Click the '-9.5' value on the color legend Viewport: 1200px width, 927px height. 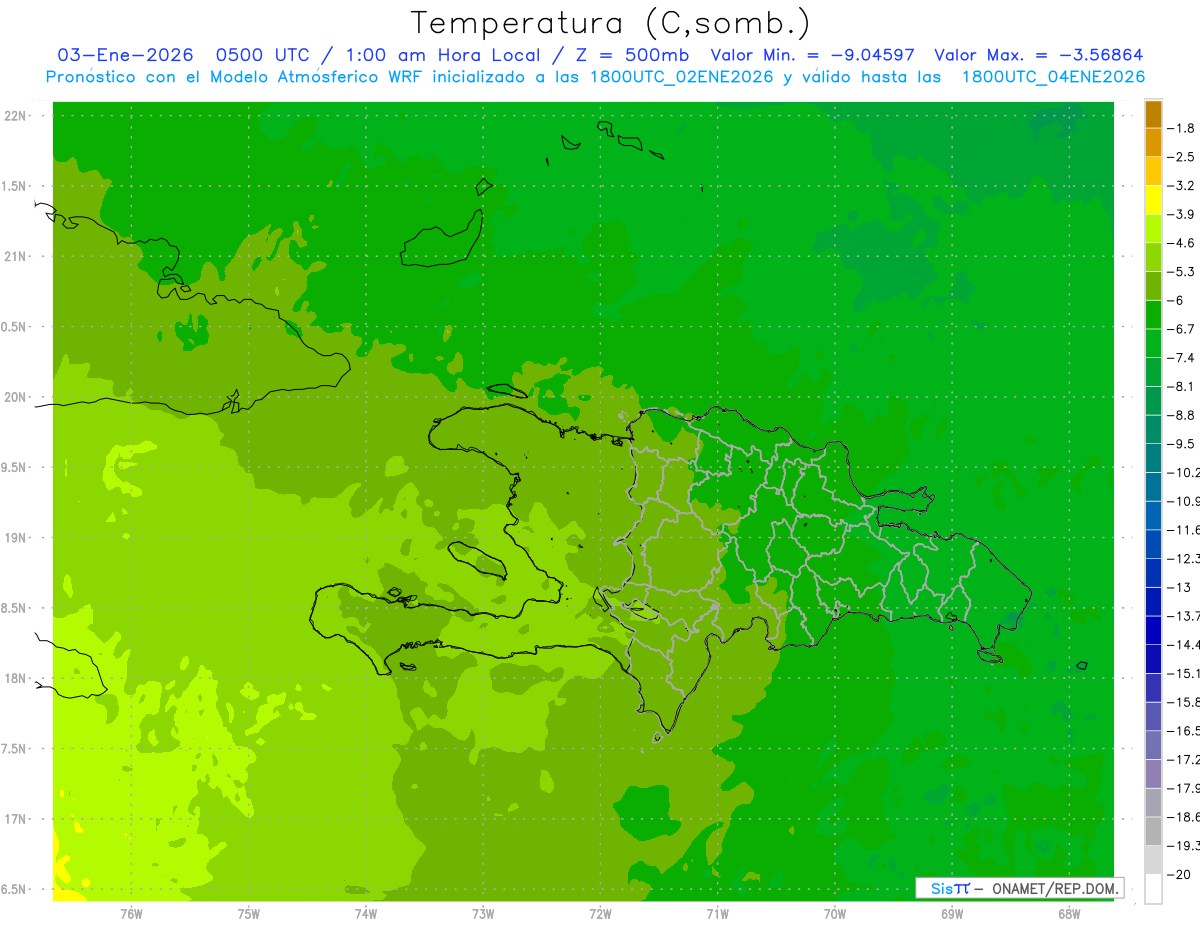(x=1181, y=443)
